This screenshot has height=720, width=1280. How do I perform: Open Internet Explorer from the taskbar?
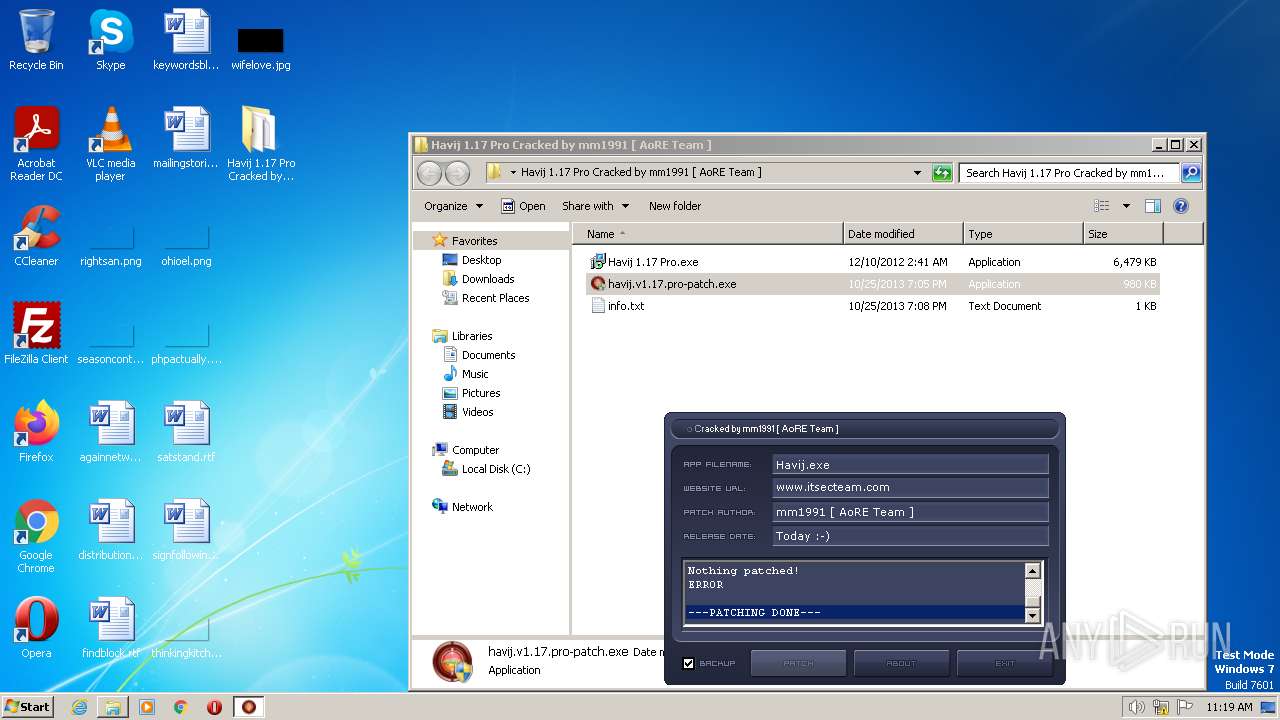[x=79, y=707]
